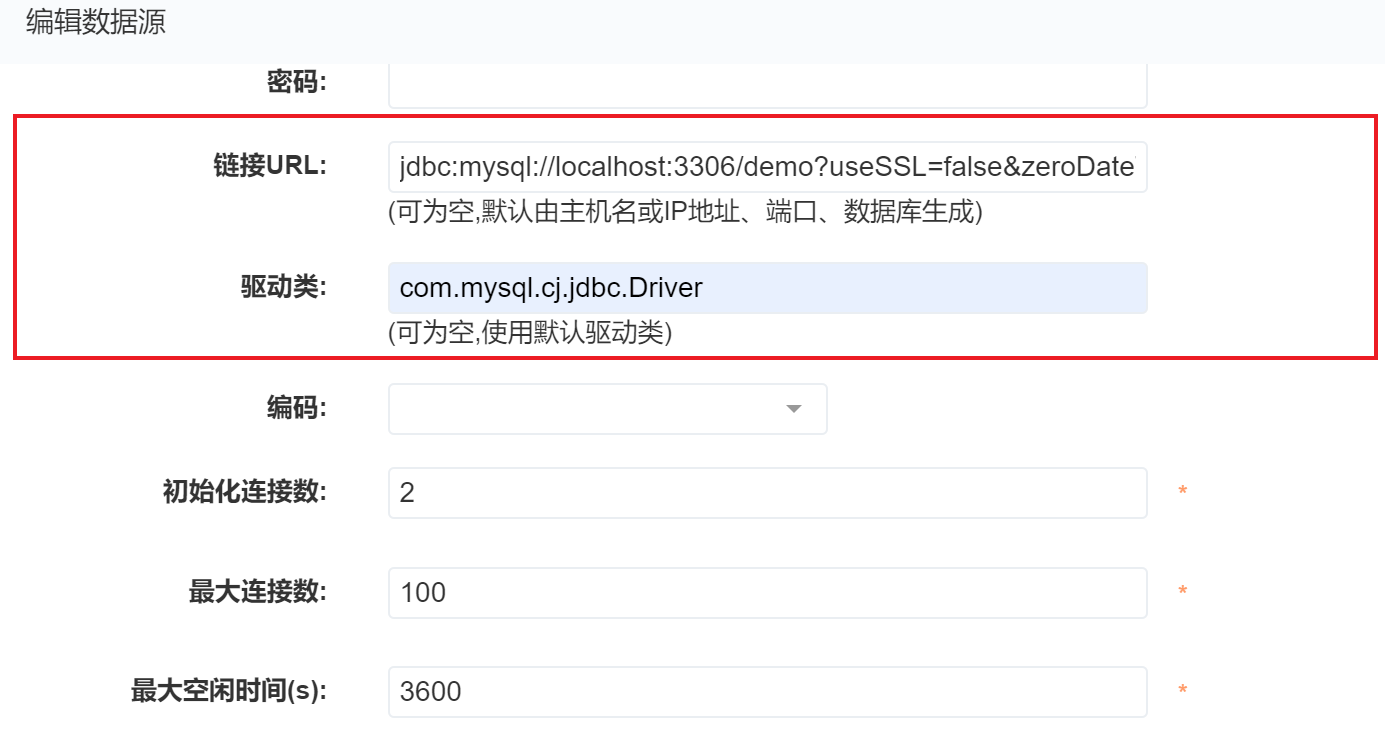Click the 使用默认驱动类 hint under 驱动类
This screenshot has width=1385, height=741.
[529, 333]
